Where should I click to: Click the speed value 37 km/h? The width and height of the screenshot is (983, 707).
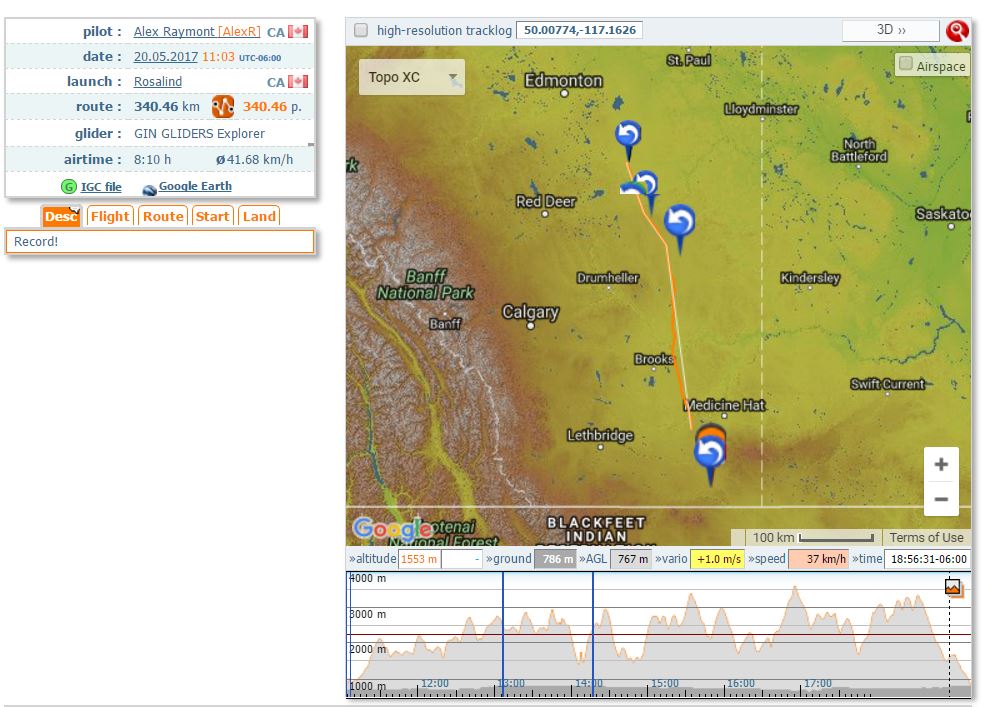pyautogui.click(x=818, y=558)
